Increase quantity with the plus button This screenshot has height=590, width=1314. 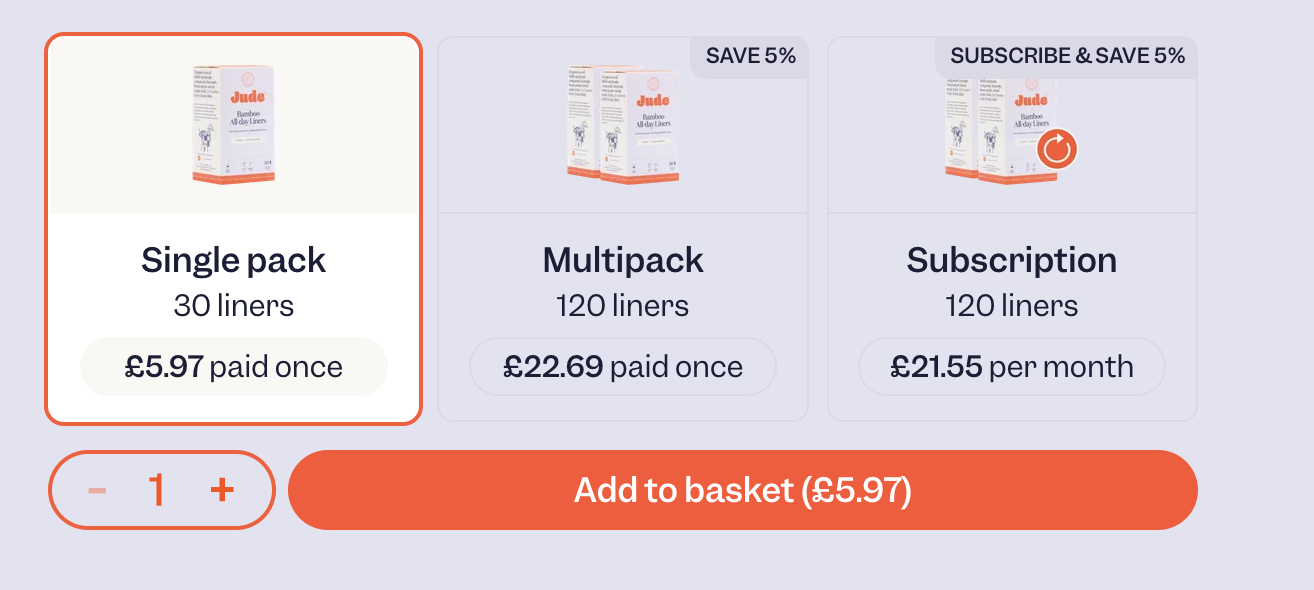[222, 490]
